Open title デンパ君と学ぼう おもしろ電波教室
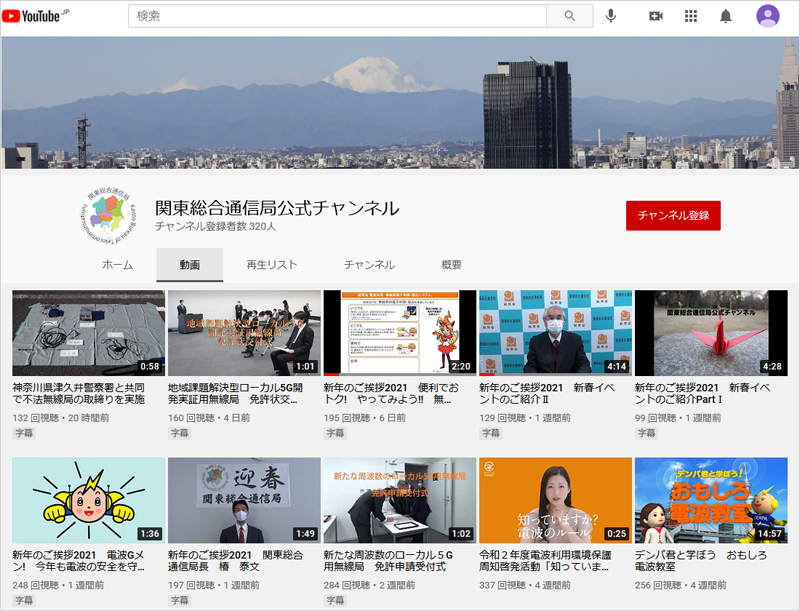The image size is (800, 611). (701, 561)
